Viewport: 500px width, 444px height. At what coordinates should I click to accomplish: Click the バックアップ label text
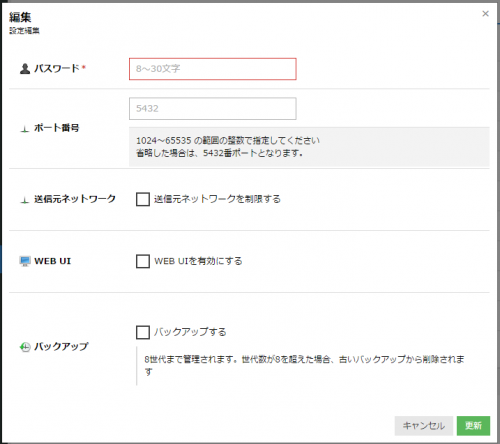coord(61,347)
